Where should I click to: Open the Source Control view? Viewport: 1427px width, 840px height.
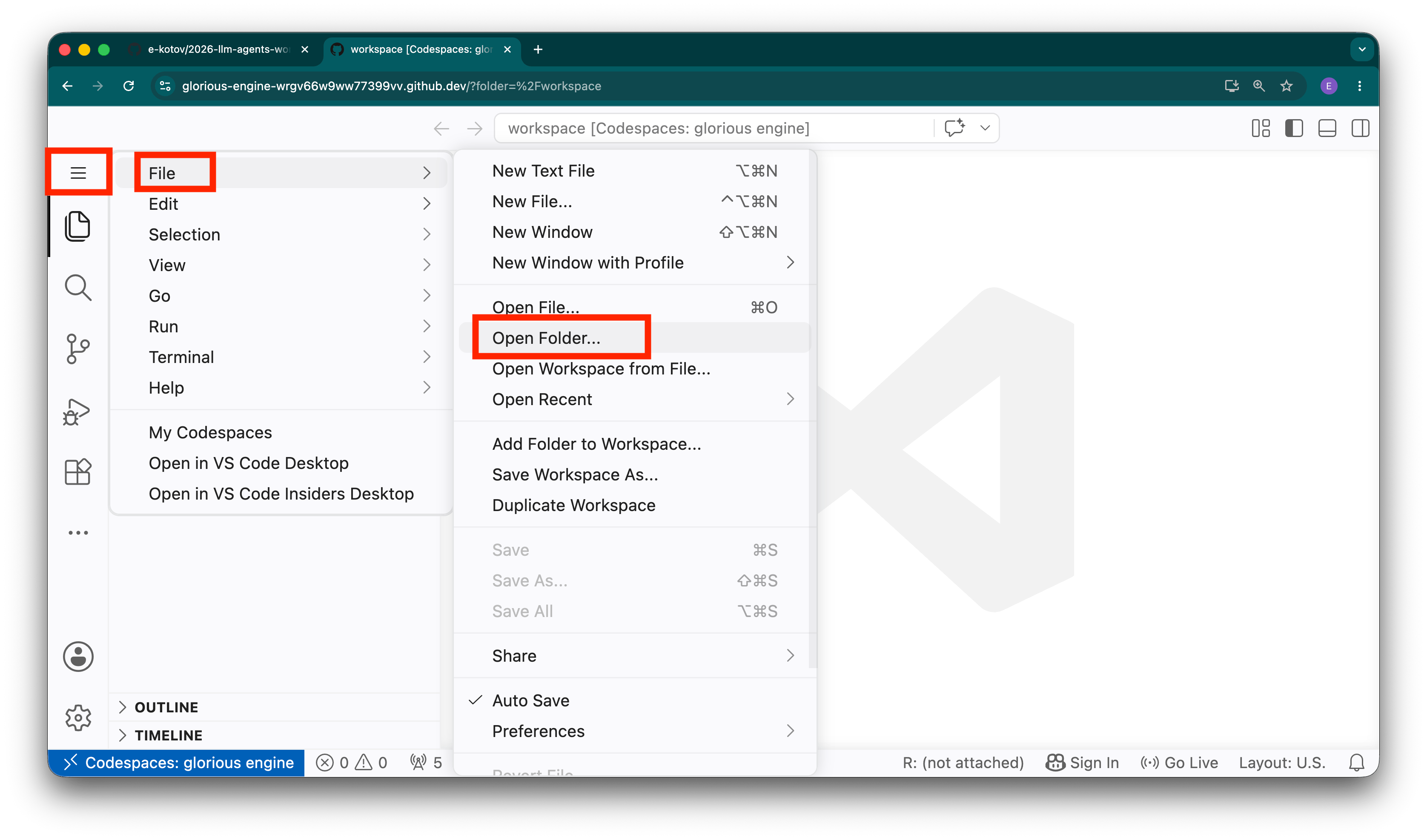pos(78,349)
